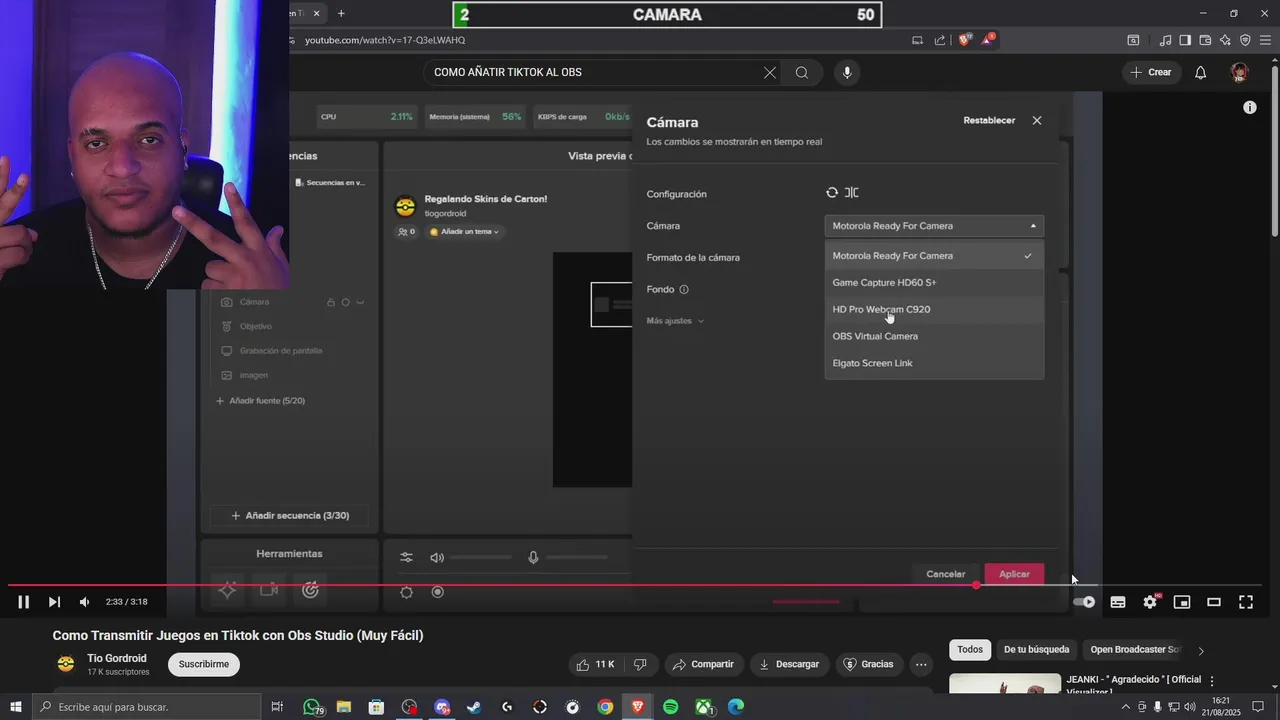Screen dimensions: 1280x720
Task: Pause the YouTube video
Action: [24, 602]
